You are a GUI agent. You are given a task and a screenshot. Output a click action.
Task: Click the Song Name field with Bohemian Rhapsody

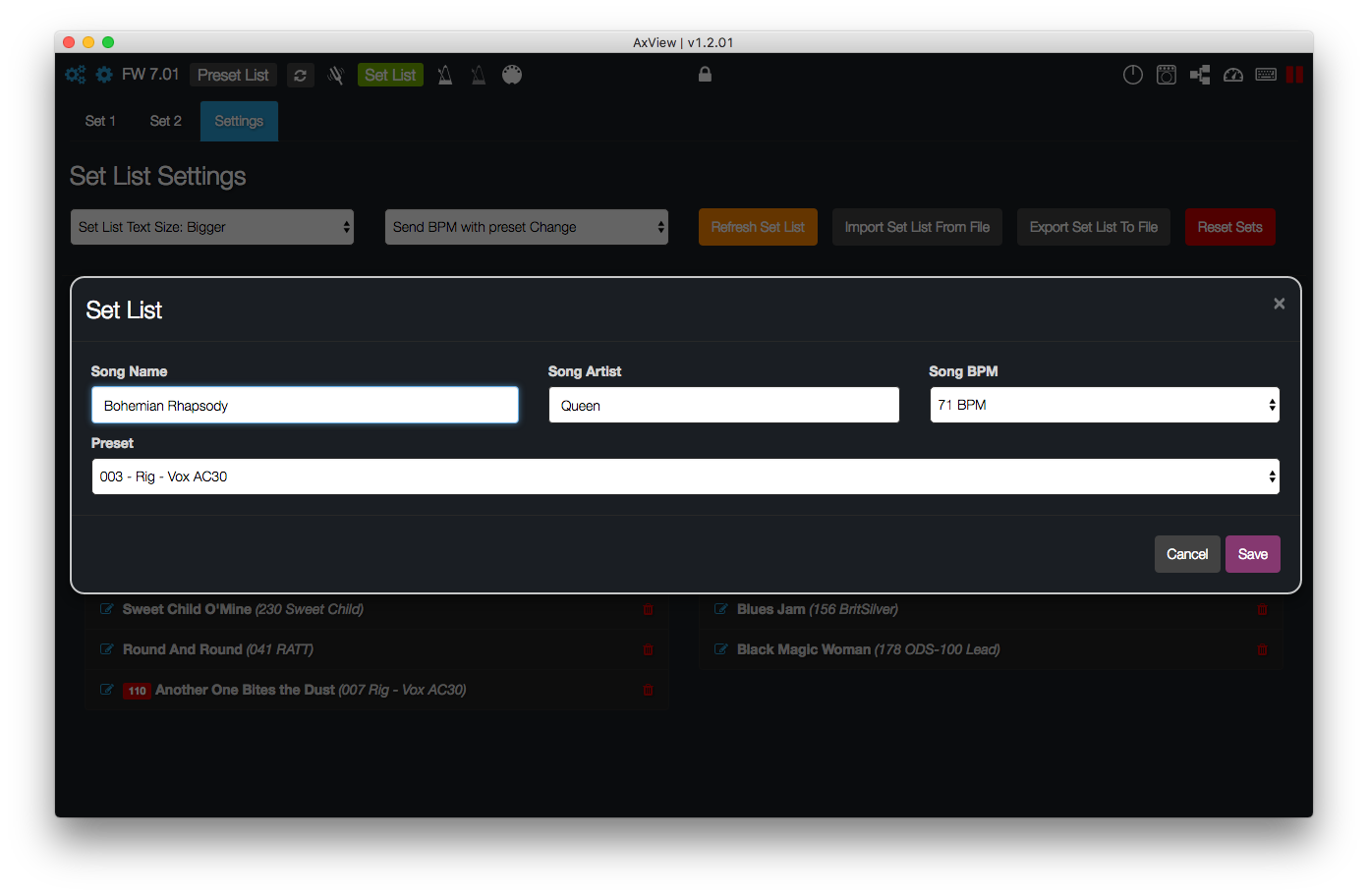(305, 405)
